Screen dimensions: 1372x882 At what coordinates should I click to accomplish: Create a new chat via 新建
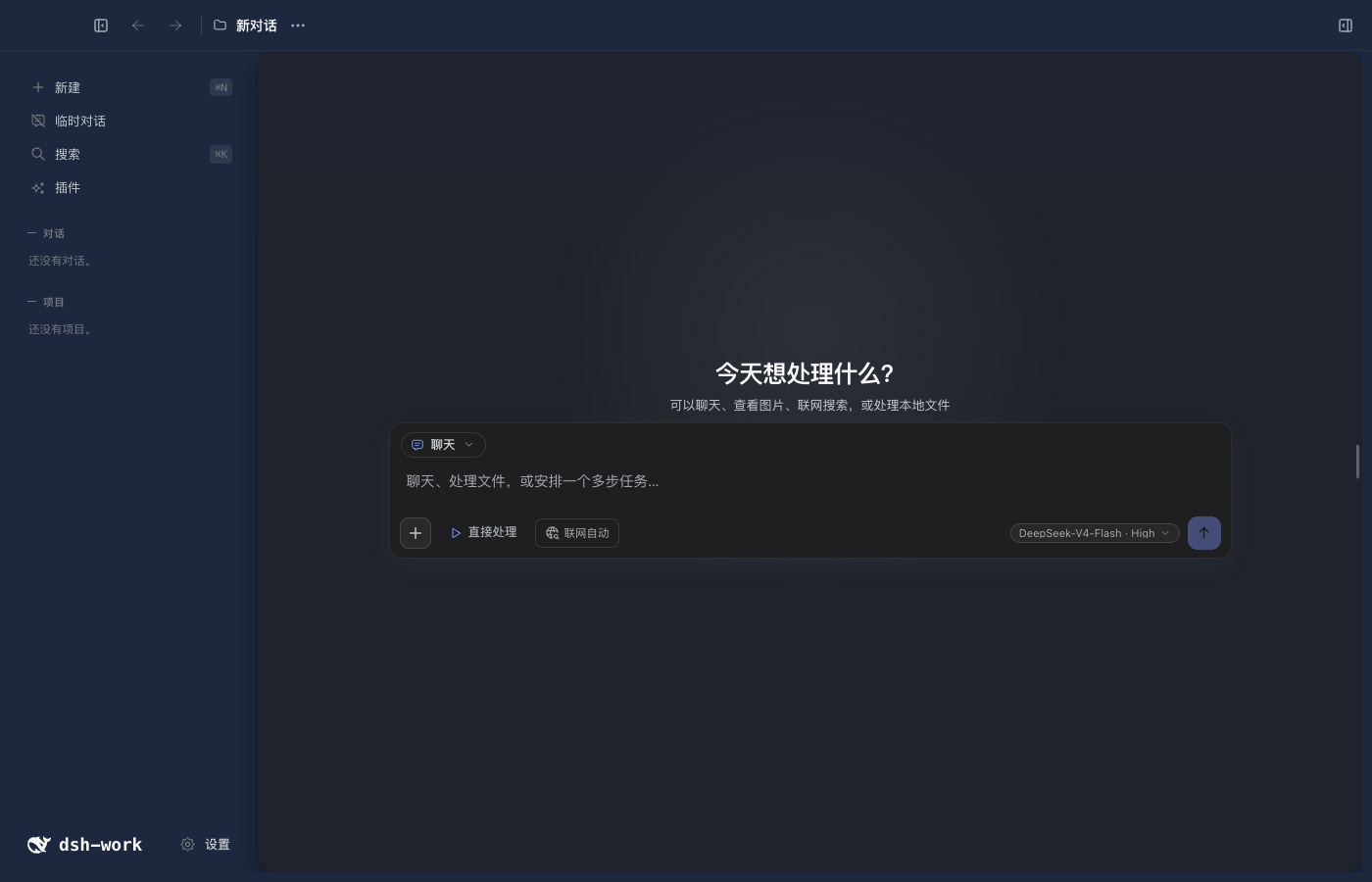tap(130, 87)
